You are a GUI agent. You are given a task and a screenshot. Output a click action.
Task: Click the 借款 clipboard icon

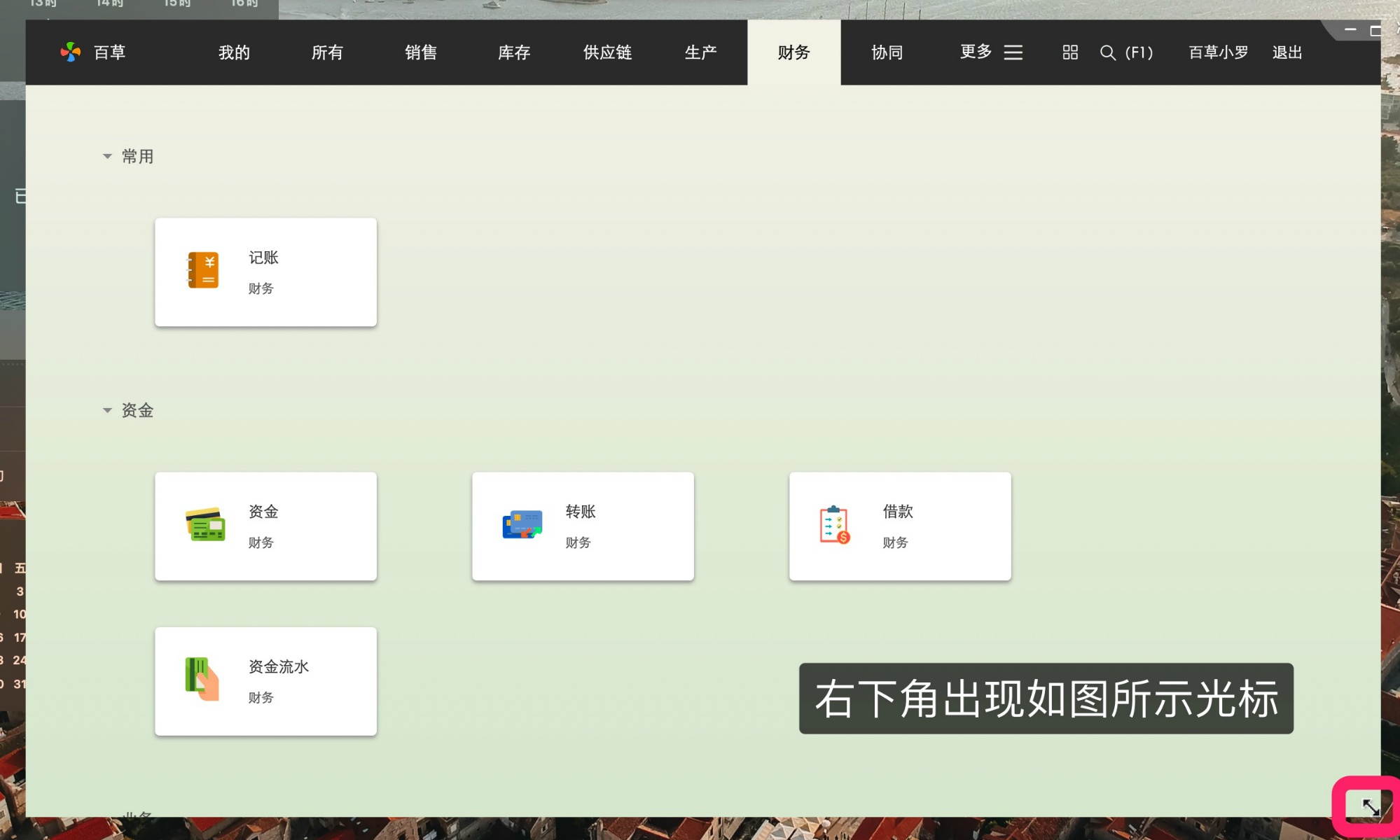[834, 525]
